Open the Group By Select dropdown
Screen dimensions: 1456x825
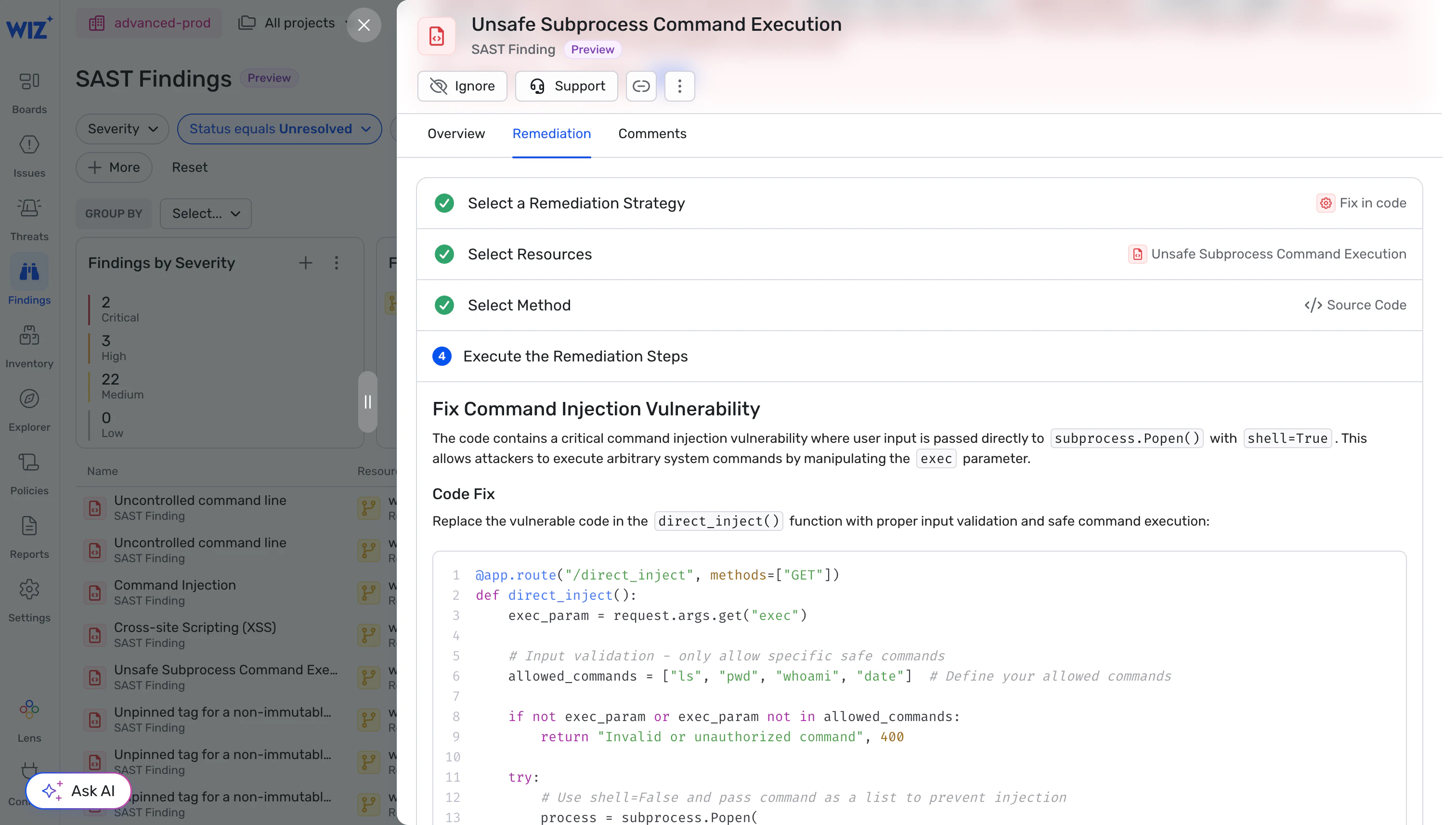pyautogui.click(x=205, y=214)
